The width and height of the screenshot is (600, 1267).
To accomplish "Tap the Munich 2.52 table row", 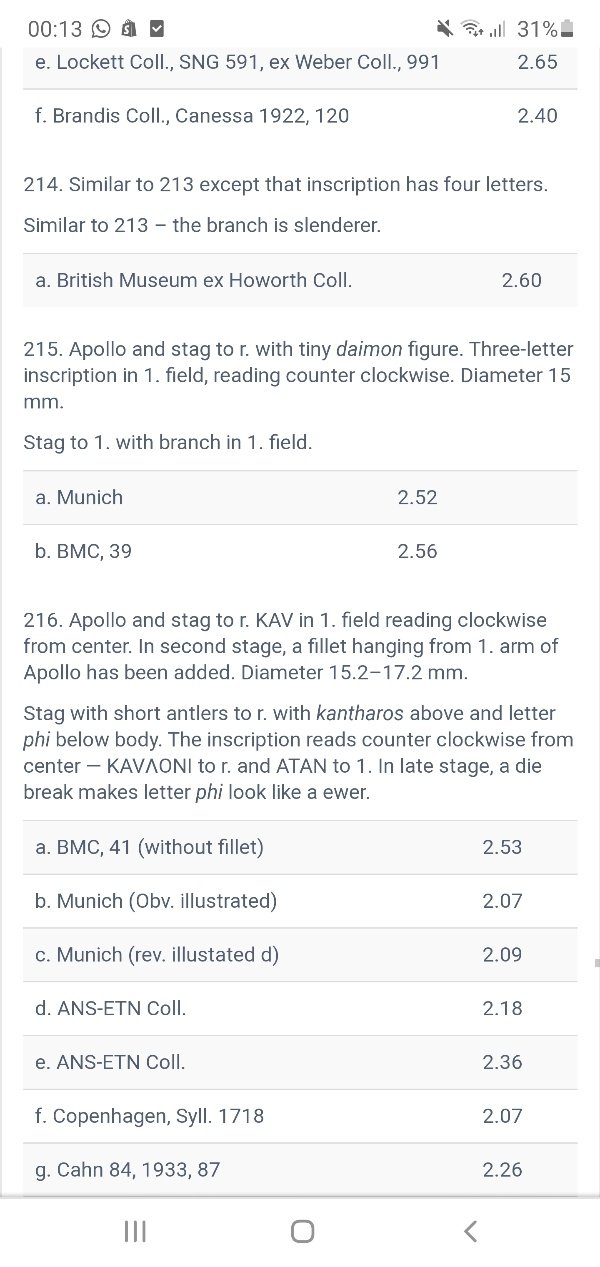I will tap(300, 497).
